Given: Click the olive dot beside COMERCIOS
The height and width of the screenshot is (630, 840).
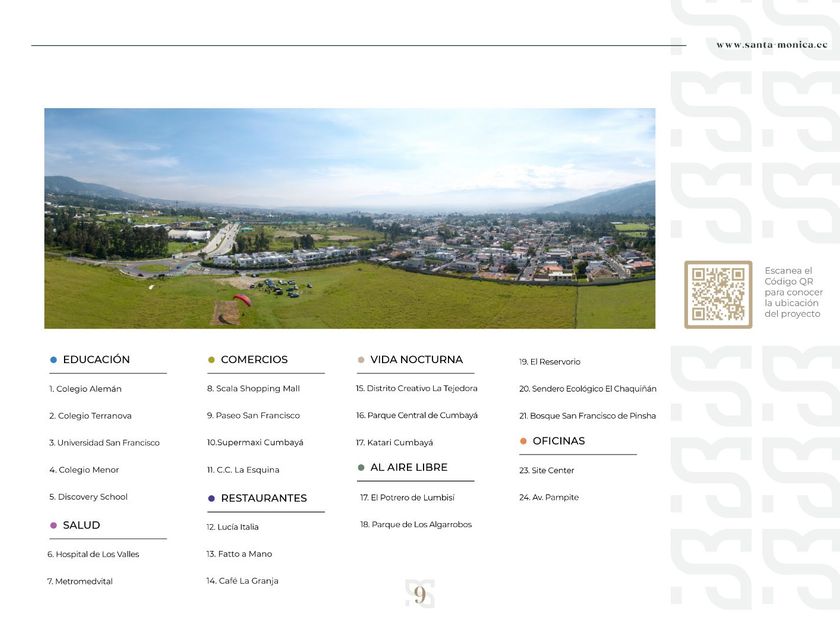Looking at the screenshot, I should click(211, 360).
